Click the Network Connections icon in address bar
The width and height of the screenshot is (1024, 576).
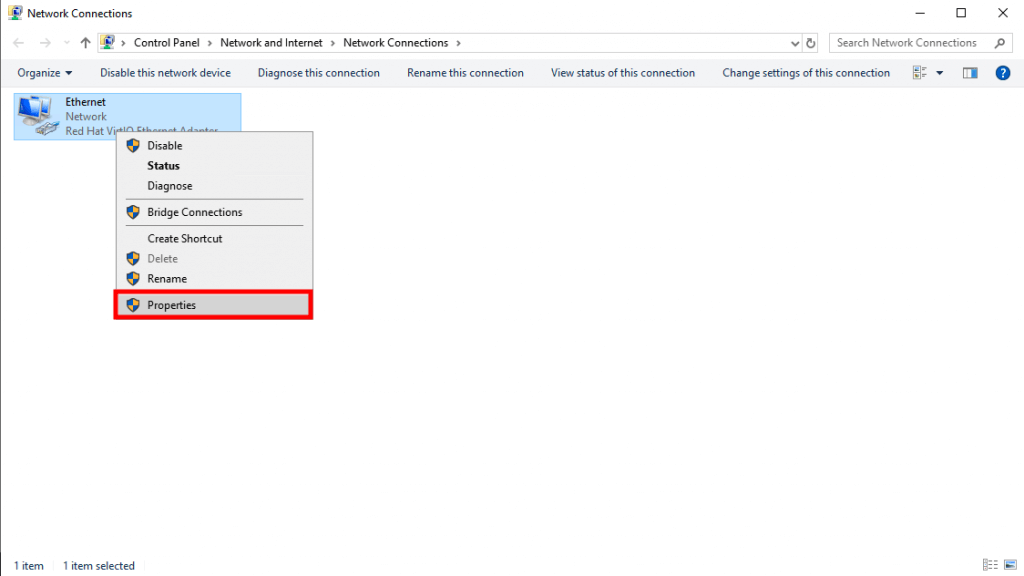click(x=107, y=42)
